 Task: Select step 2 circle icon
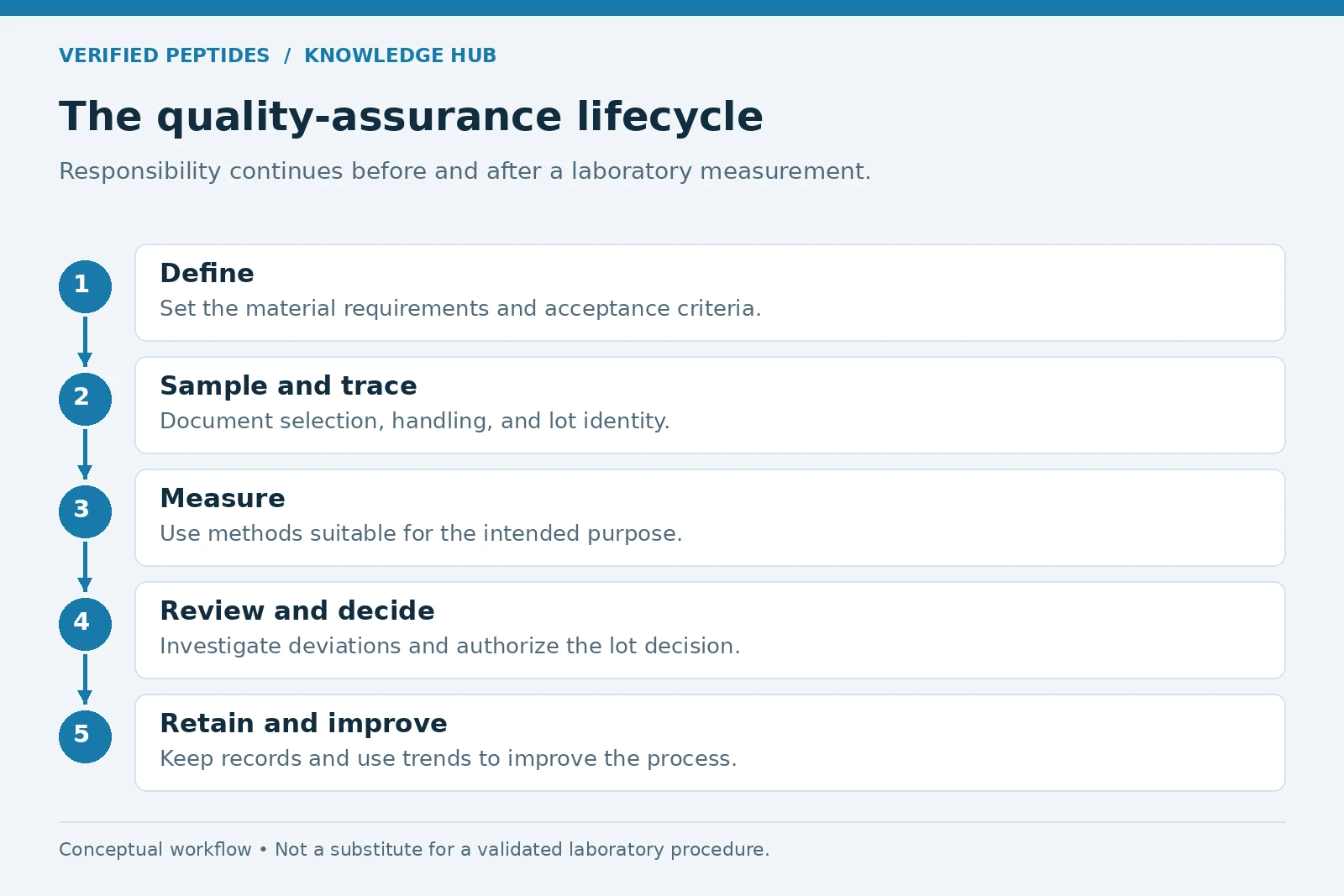(x=85, y=399)
